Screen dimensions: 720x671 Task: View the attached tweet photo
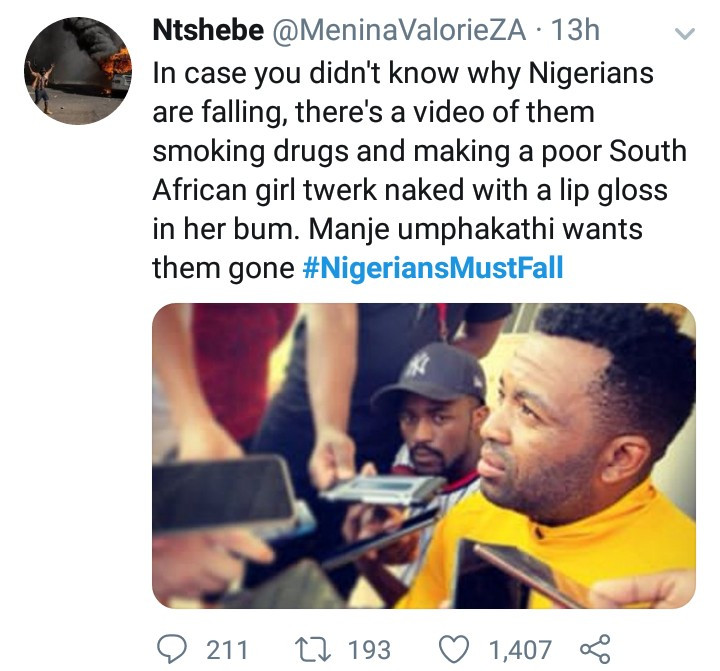coord(423,455)
